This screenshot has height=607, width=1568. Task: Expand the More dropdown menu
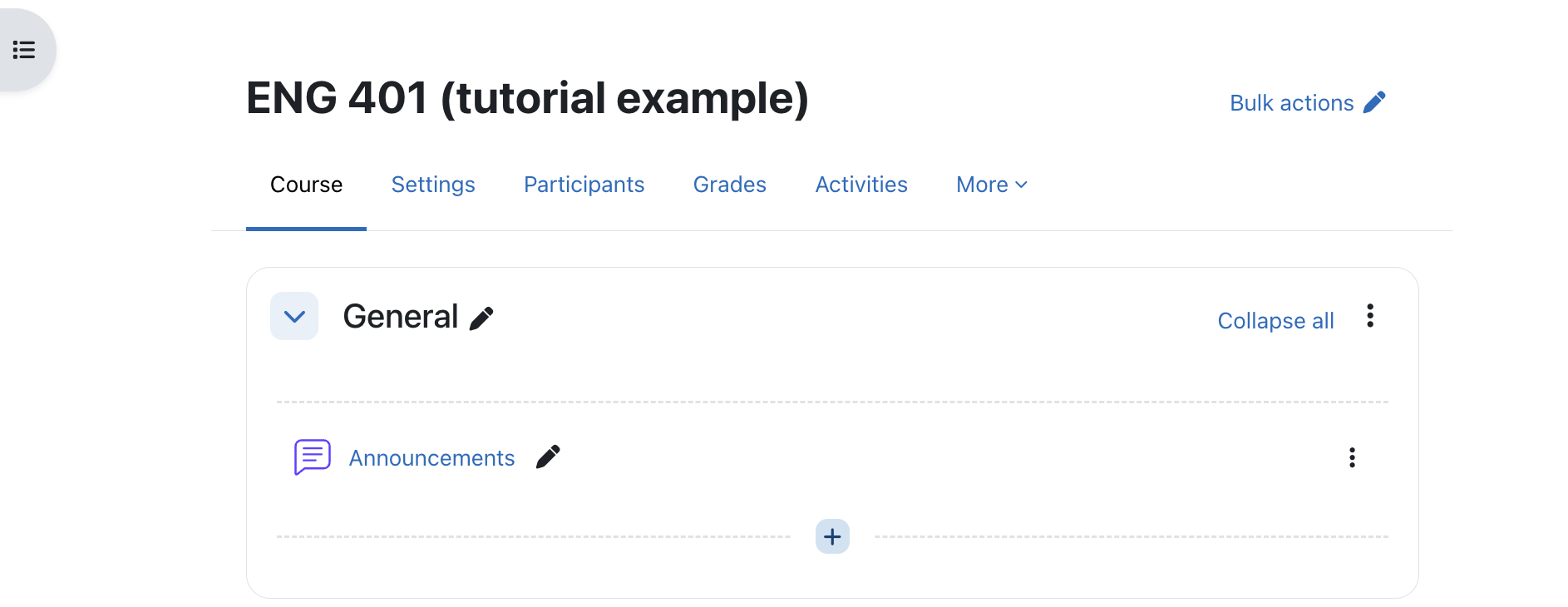[992, 185]
